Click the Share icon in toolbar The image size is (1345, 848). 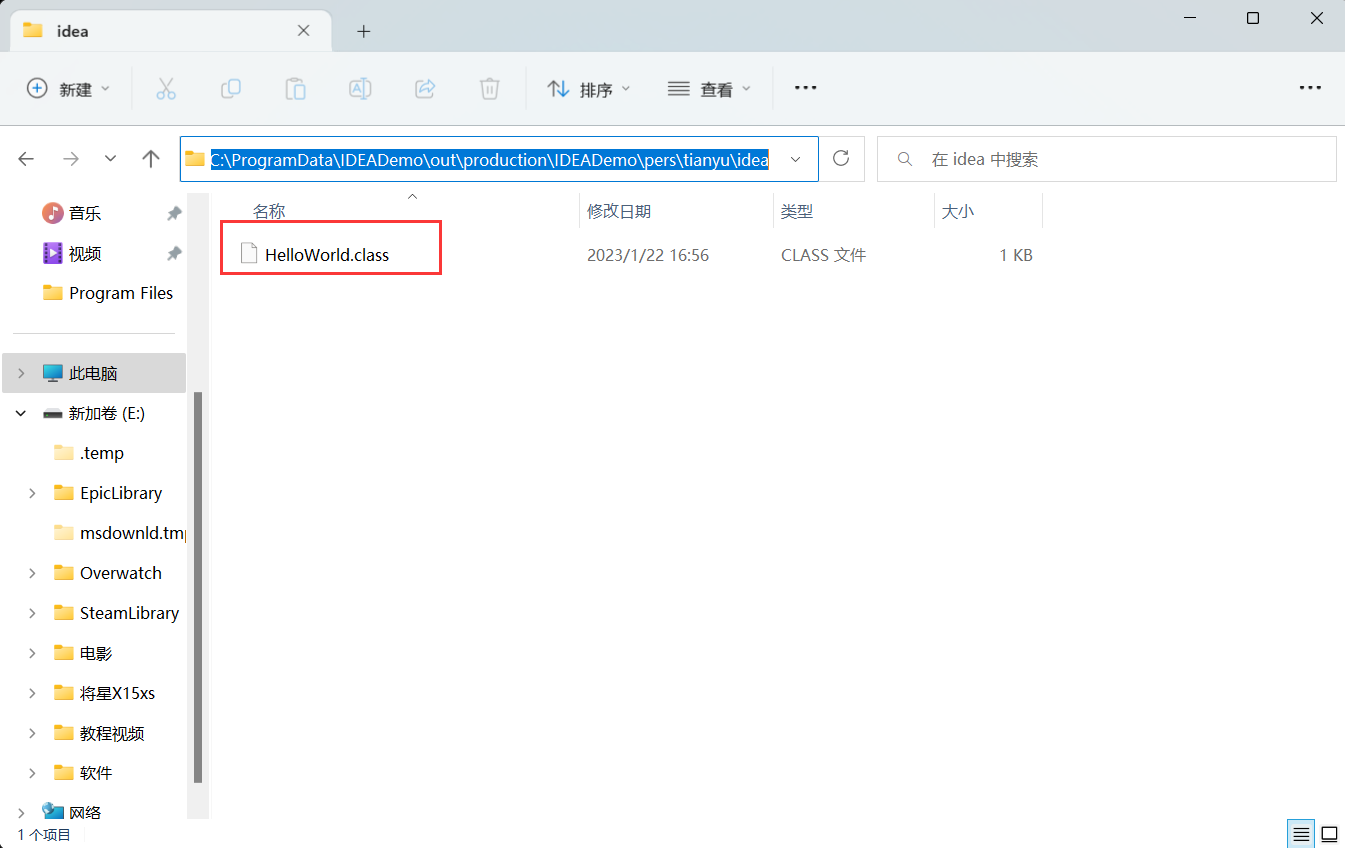click(425, 89)
